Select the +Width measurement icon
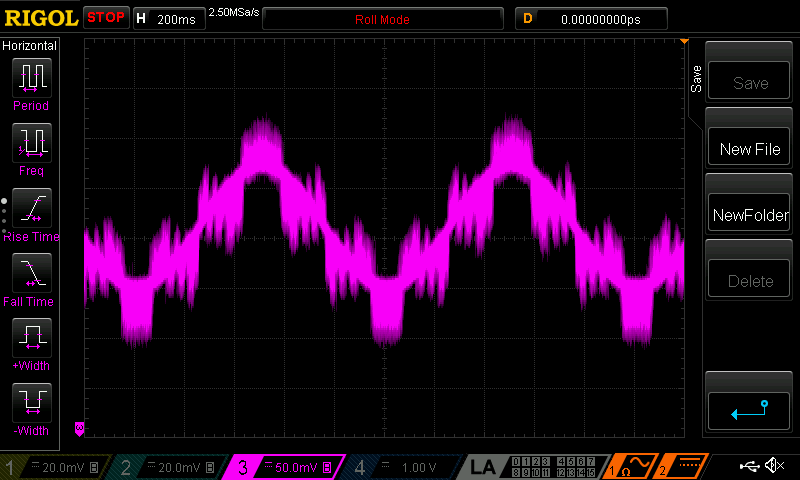 coord(32,338)
